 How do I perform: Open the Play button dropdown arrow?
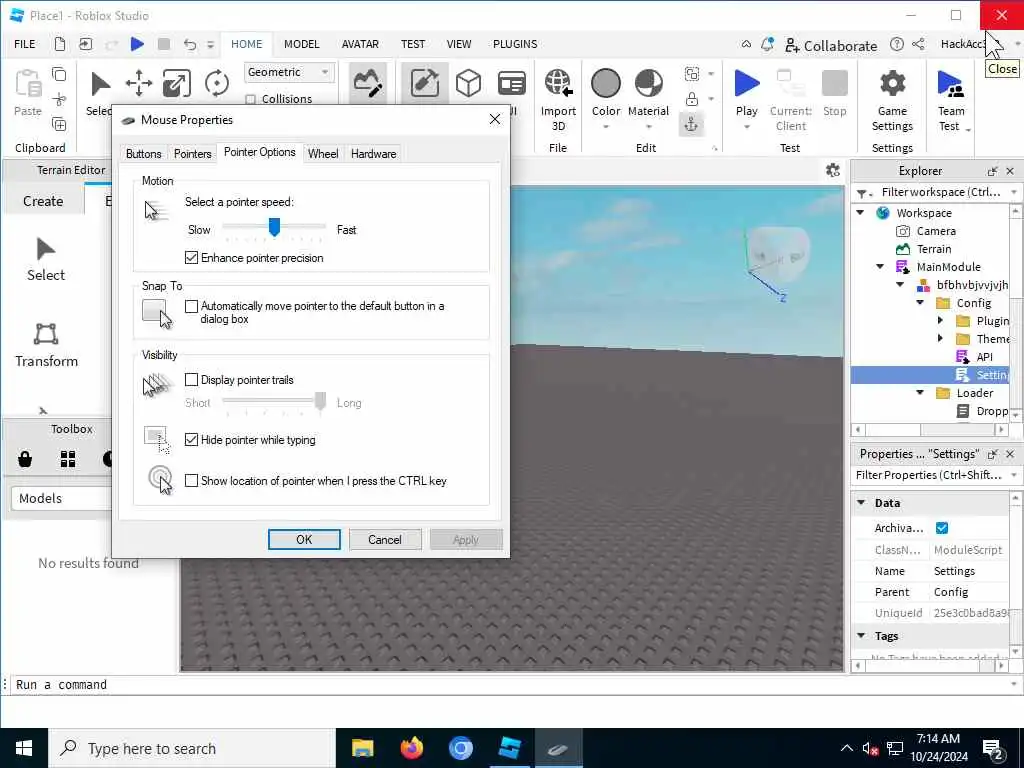pyautogui.click(x=746, y=127)
